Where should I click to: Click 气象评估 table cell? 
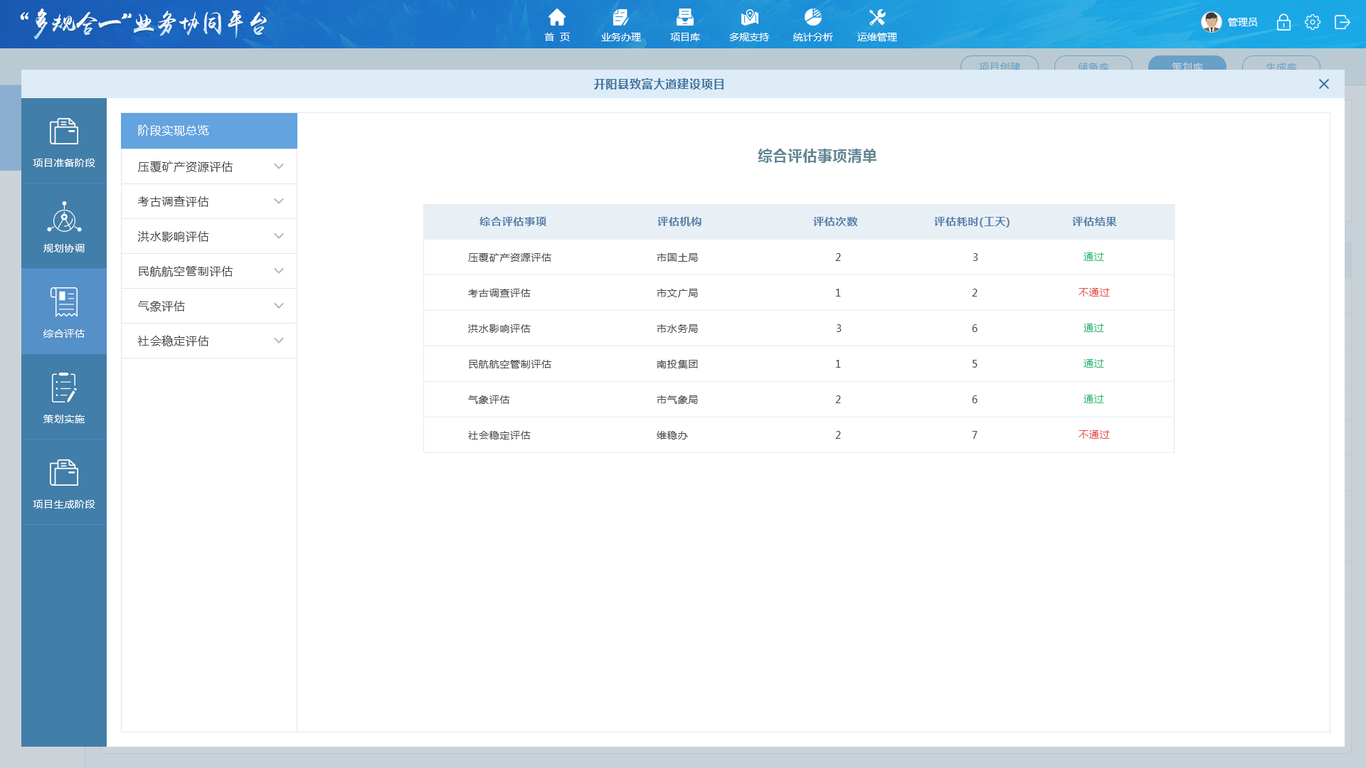[488, 400]
